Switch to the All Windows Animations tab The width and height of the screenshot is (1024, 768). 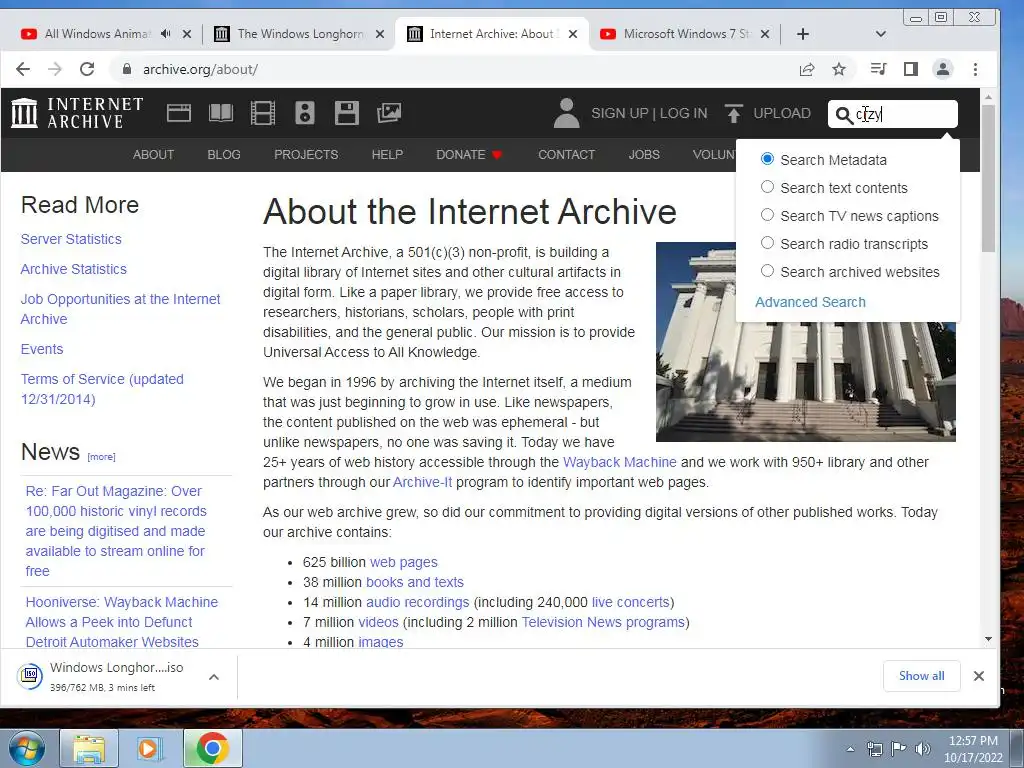tap(98, 34)
